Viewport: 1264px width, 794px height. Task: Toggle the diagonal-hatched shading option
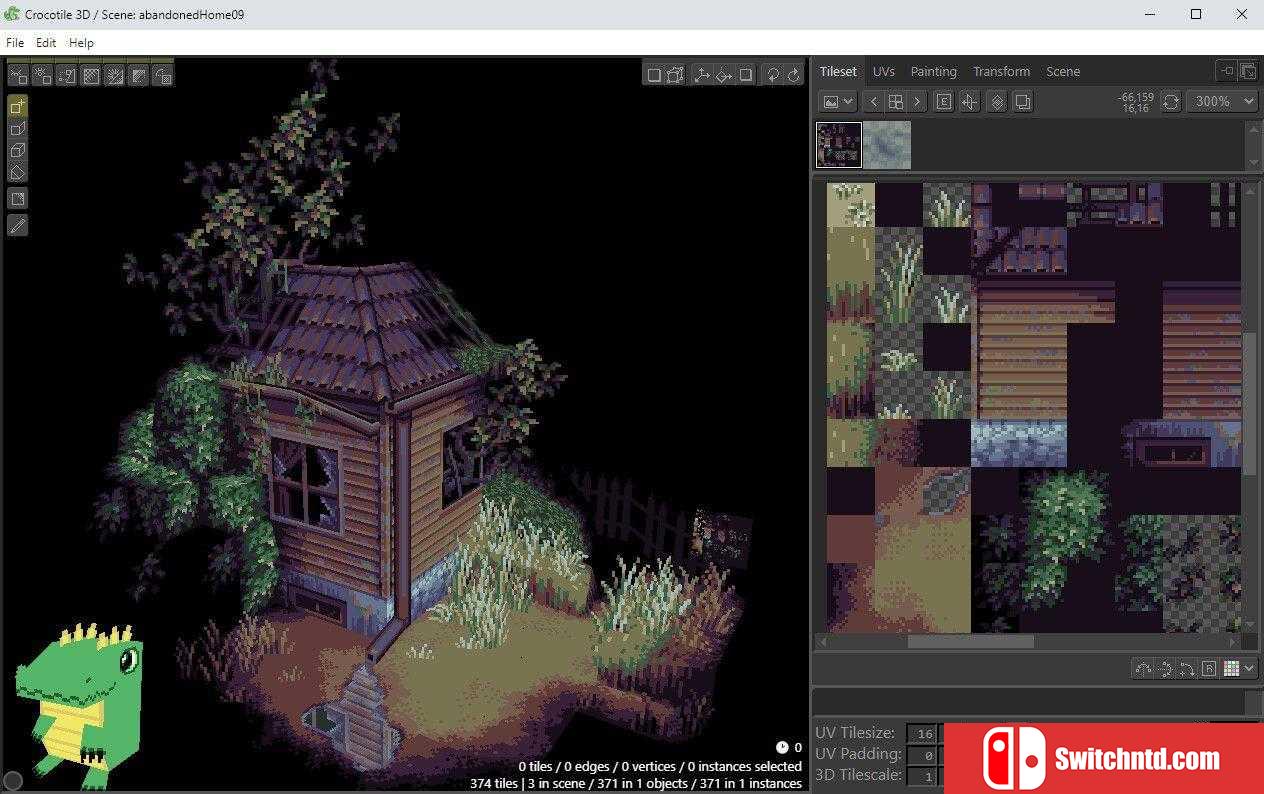pyautogui.click(x=139, y=75)
